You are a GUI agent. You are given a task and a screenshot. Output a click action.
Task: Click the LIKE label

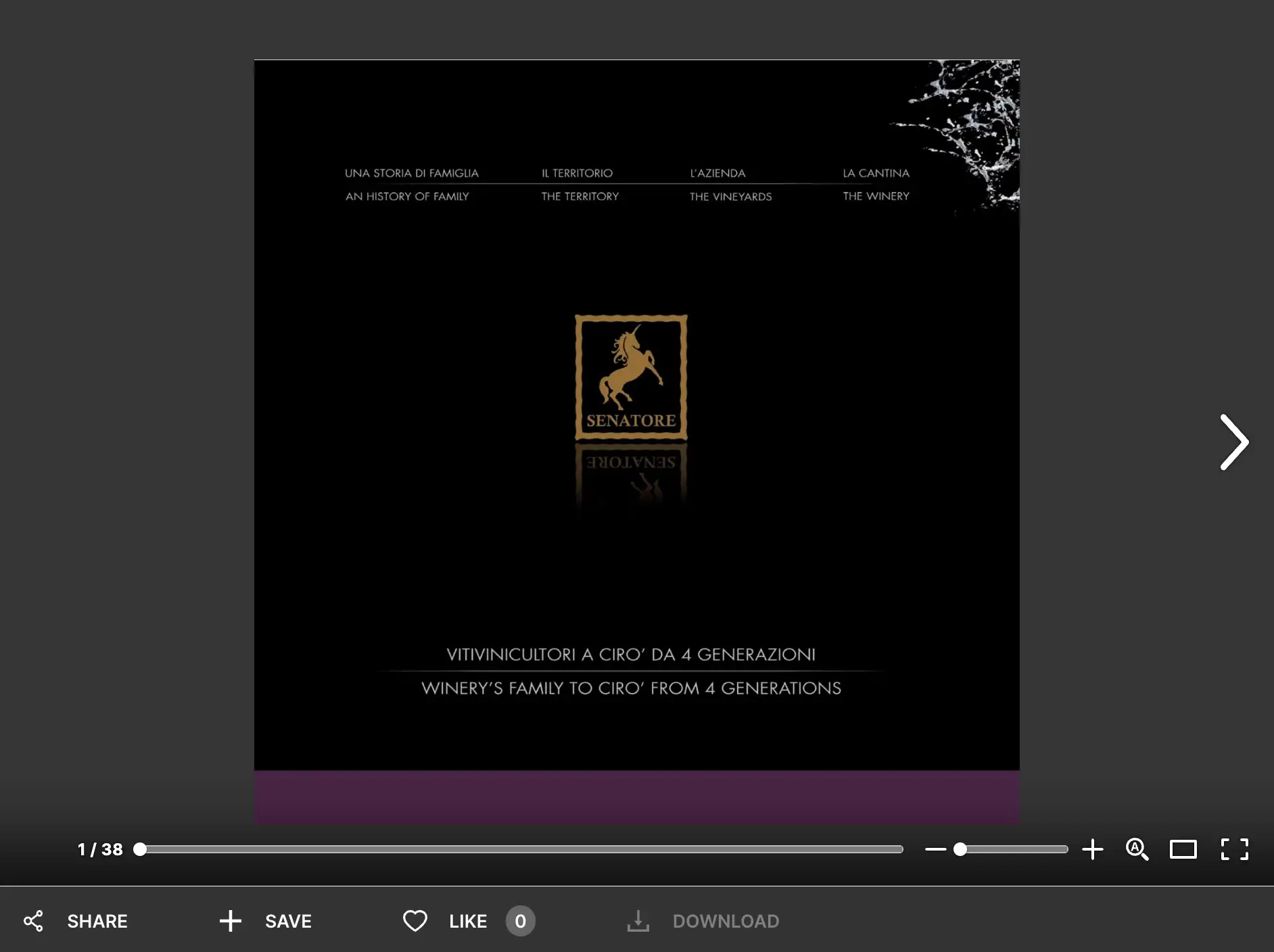point(468,921)
